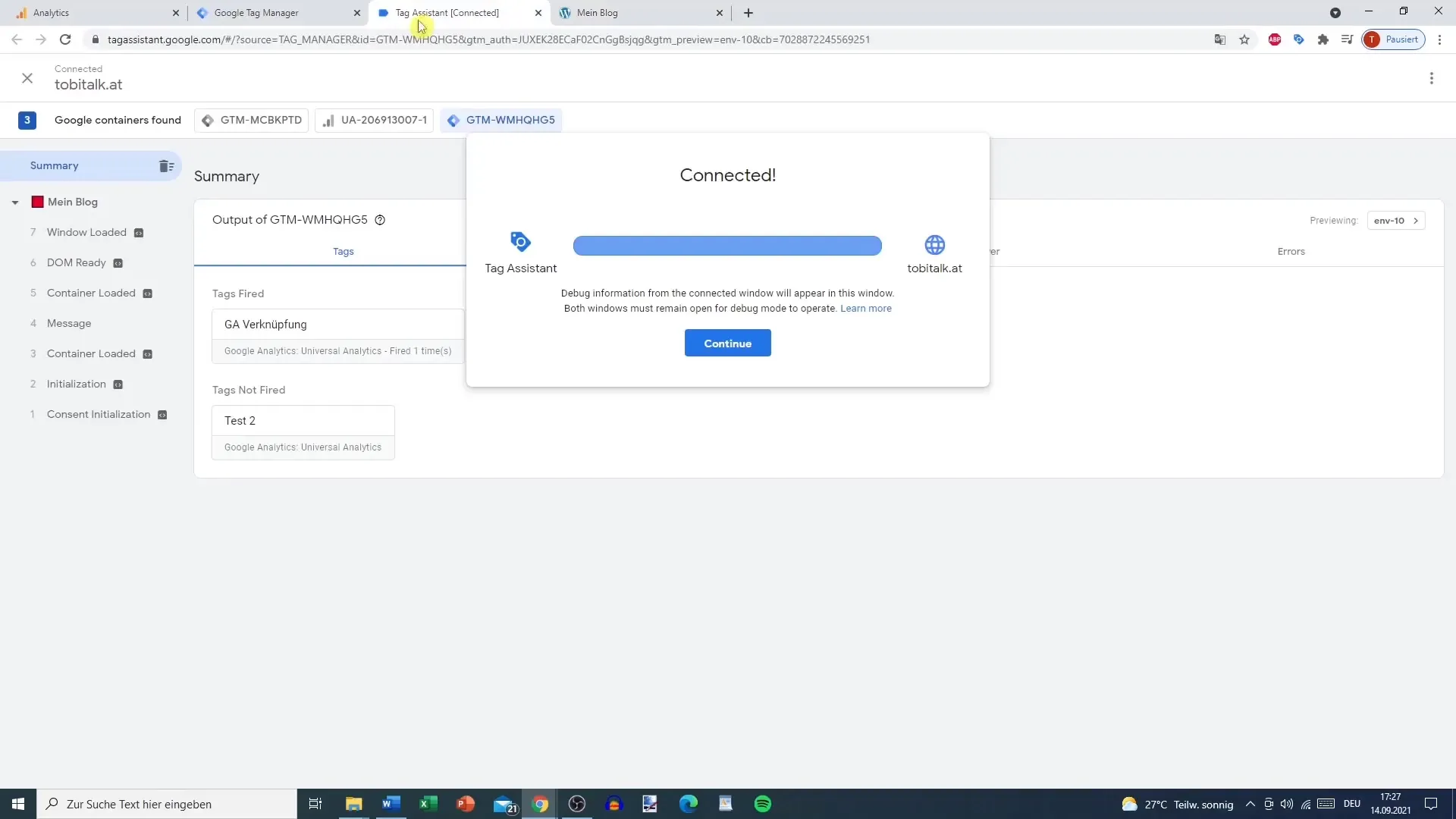Toggle visibility of Consent Initialization event

163,413
